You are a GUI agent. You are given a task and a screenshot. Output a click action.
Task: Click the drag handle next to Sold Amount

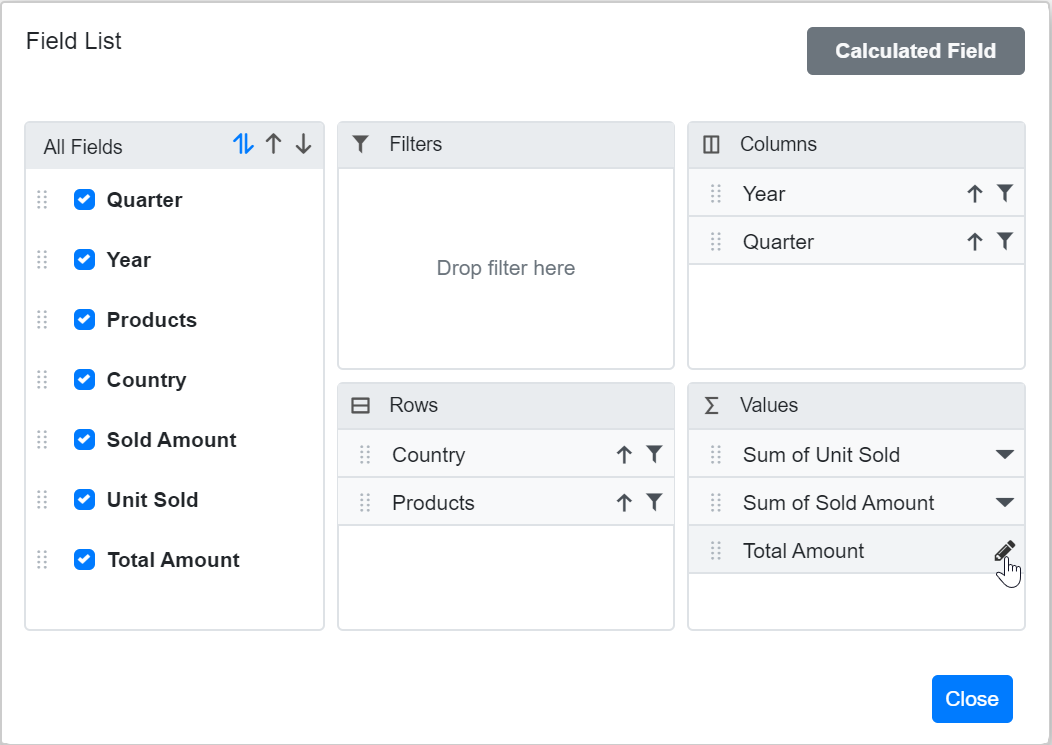42,439
